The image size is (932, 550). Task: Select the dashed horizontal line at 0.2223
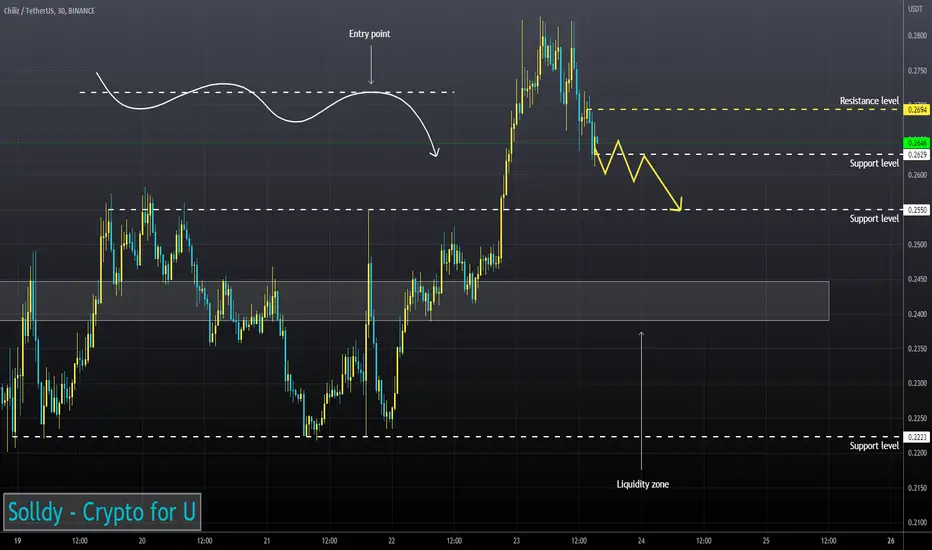[x=458, y=437]
